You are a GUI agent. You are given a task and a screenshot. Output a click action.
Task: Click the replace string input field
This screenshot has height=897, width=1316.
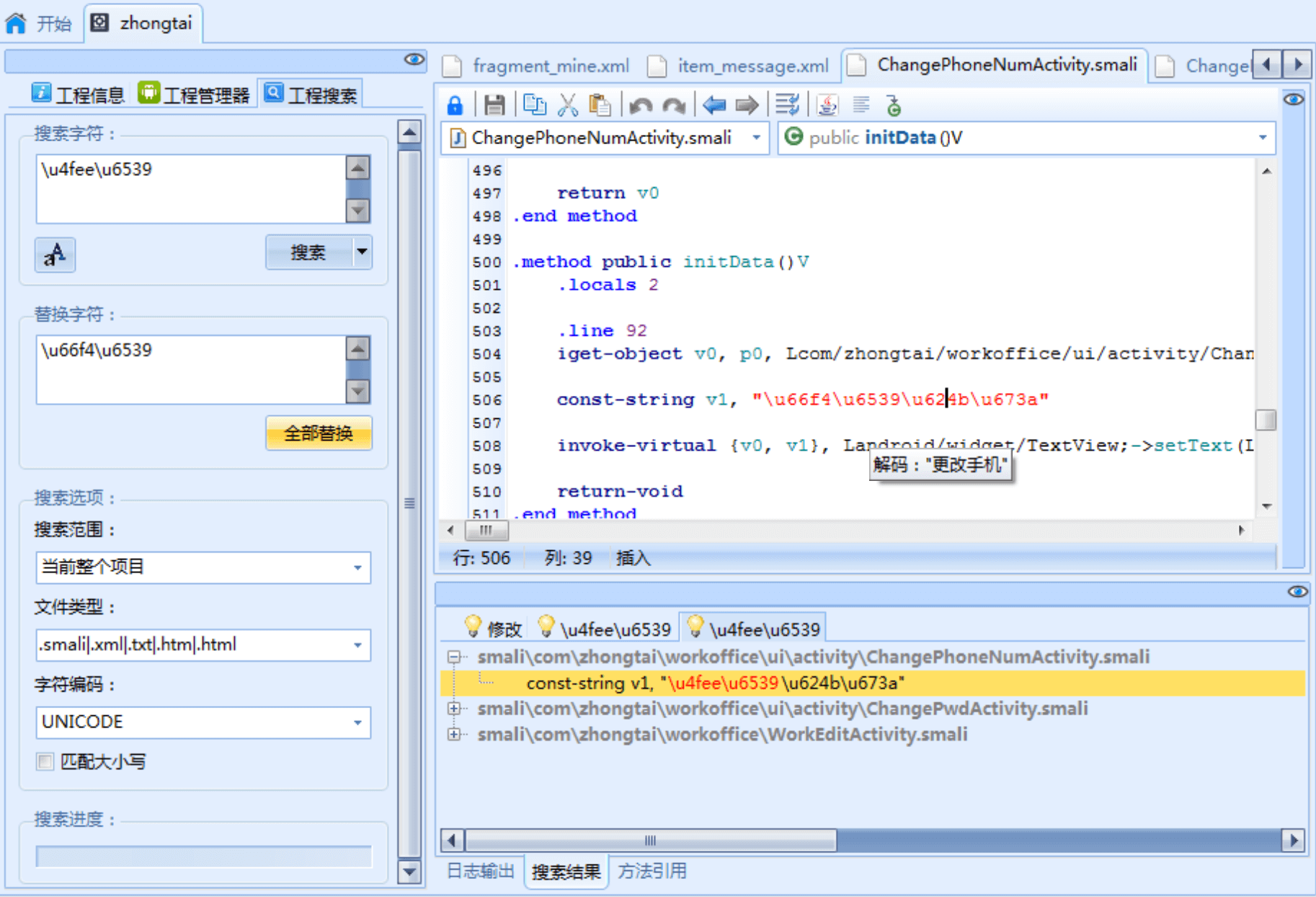pos(191,370)
